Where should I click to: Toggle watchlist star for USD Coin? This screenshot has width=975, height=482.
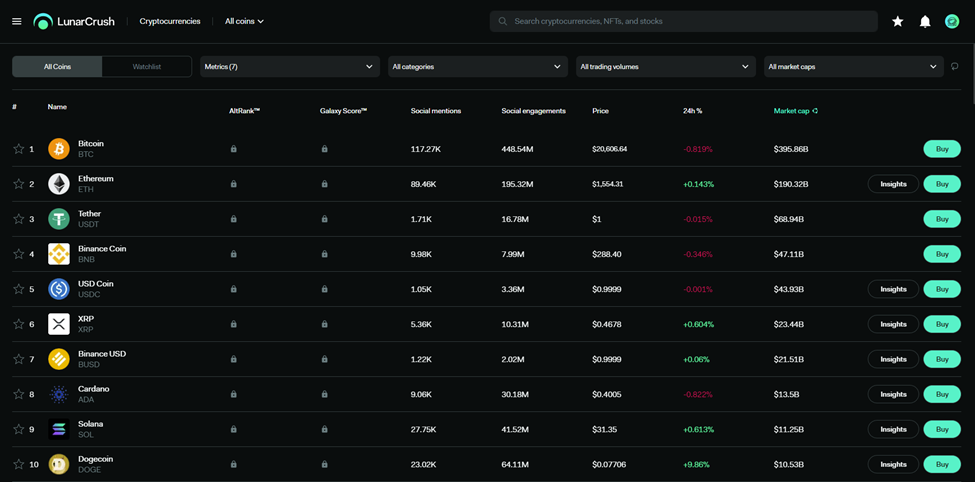point(19,289)
